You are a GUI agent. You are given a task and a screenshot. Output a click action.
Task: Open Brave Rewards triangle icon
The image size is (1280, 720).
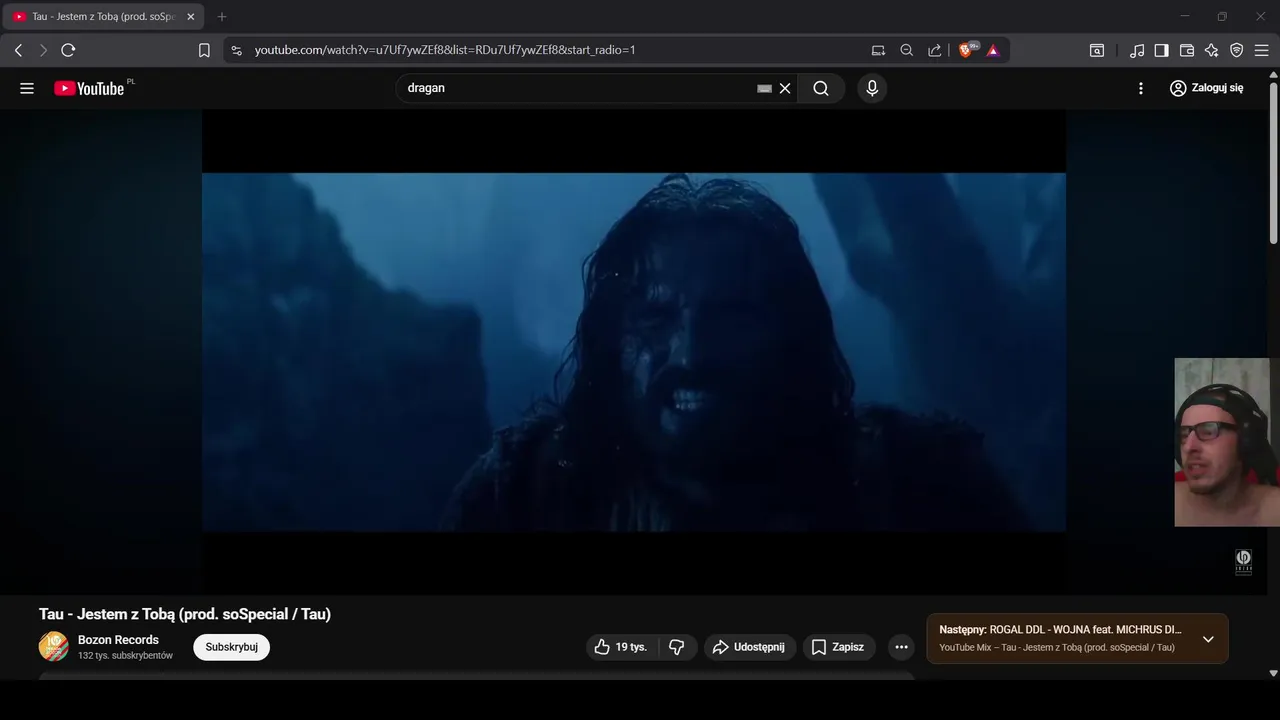point(993,50)
